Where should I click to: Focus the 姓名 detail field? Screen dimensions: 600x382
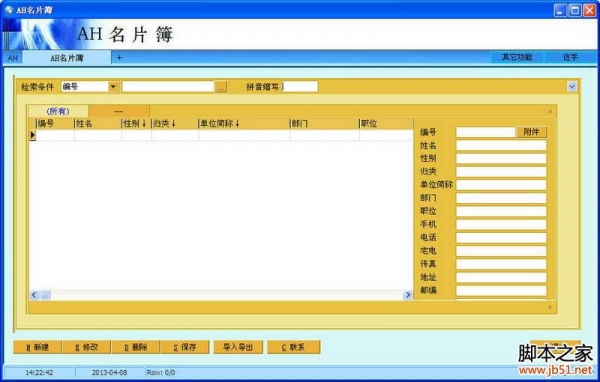pyautogui.click(x=501, y=145)
